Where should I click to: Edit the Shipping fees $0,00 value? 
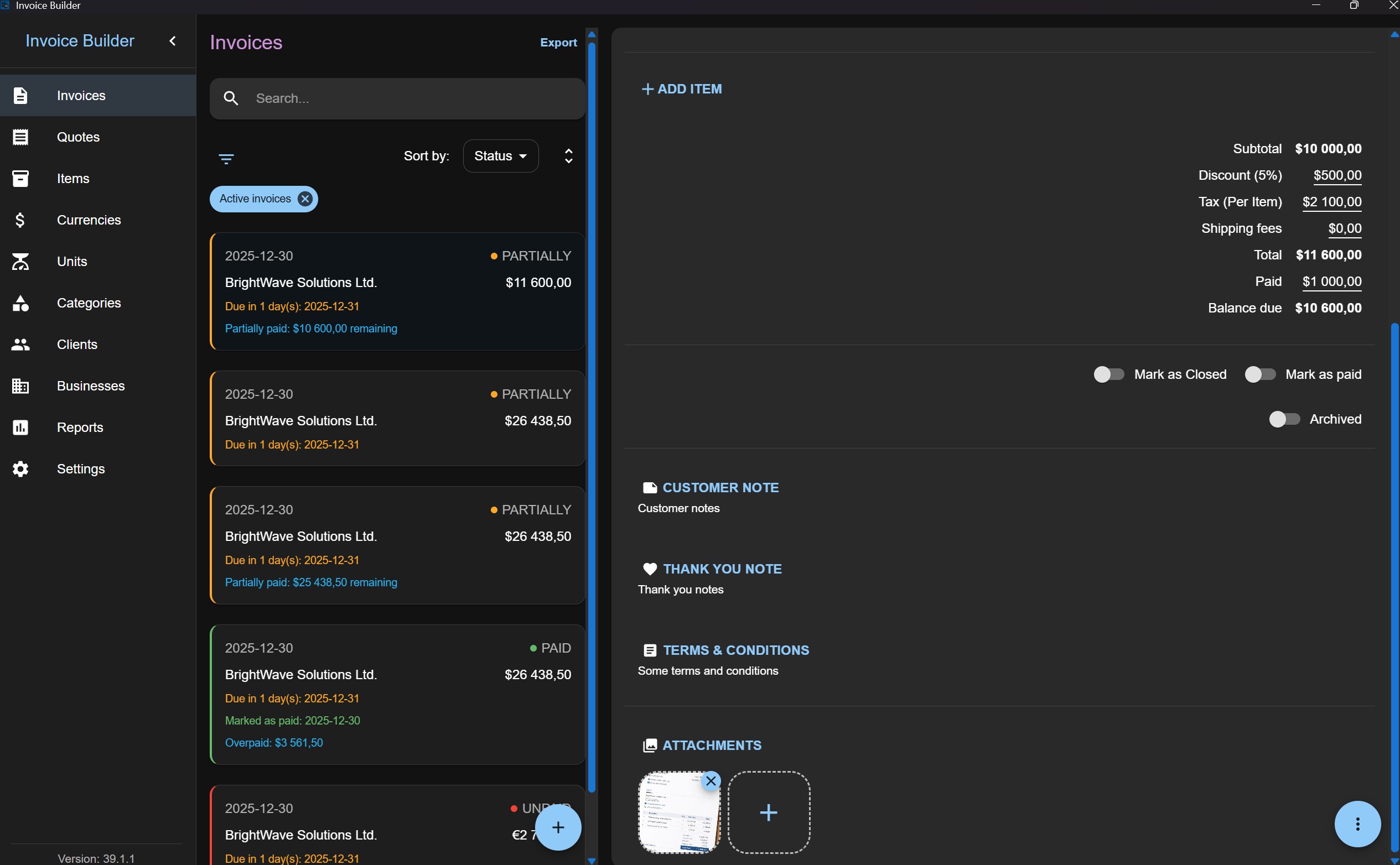point(1345,229)
